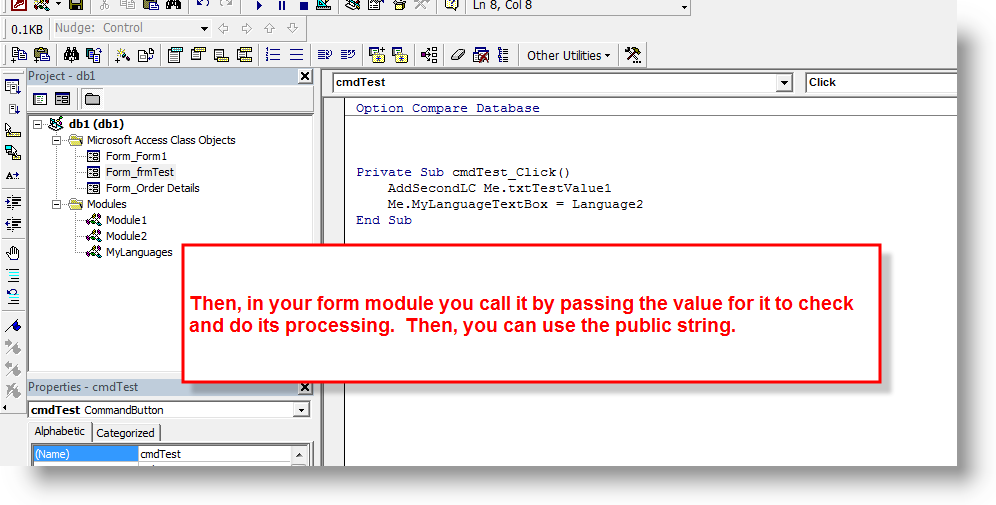Close the Project - db1 panel

(305, 77)
